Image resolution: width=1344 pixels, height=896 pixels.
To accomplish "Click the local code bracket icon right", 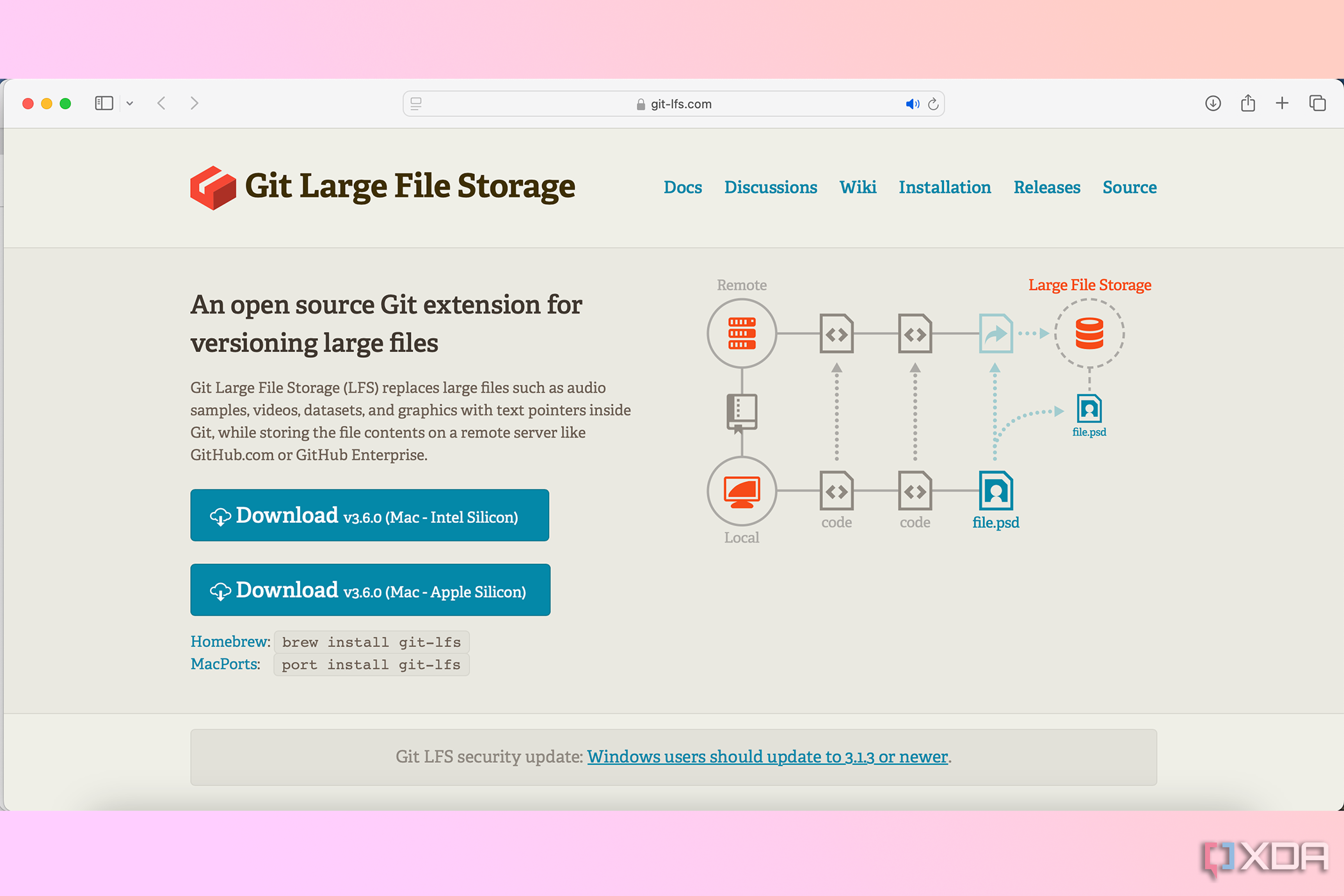I will click(x=914, y=491).
